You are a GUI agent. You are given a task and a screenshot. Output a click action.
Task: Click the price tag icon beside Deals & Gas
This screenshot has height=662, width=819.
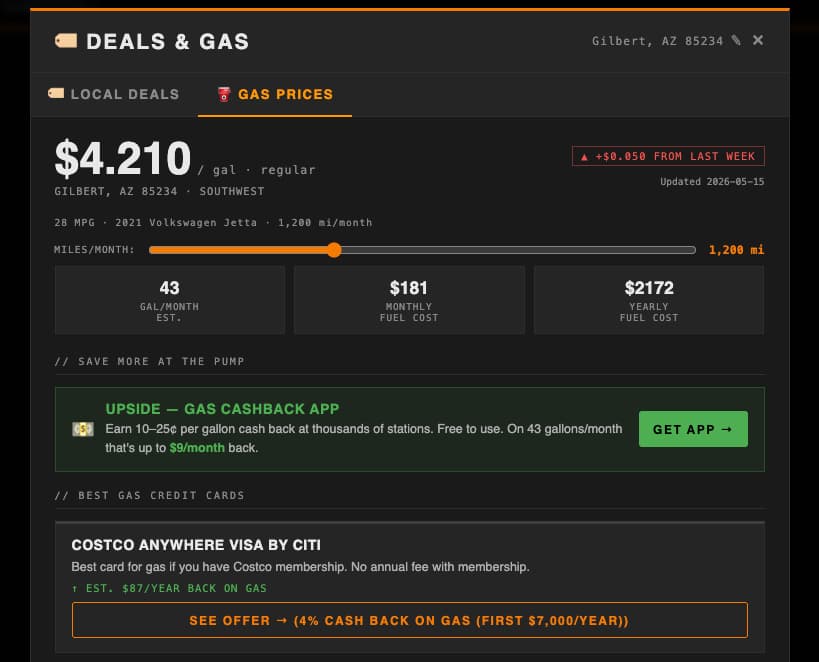[66, 41]
